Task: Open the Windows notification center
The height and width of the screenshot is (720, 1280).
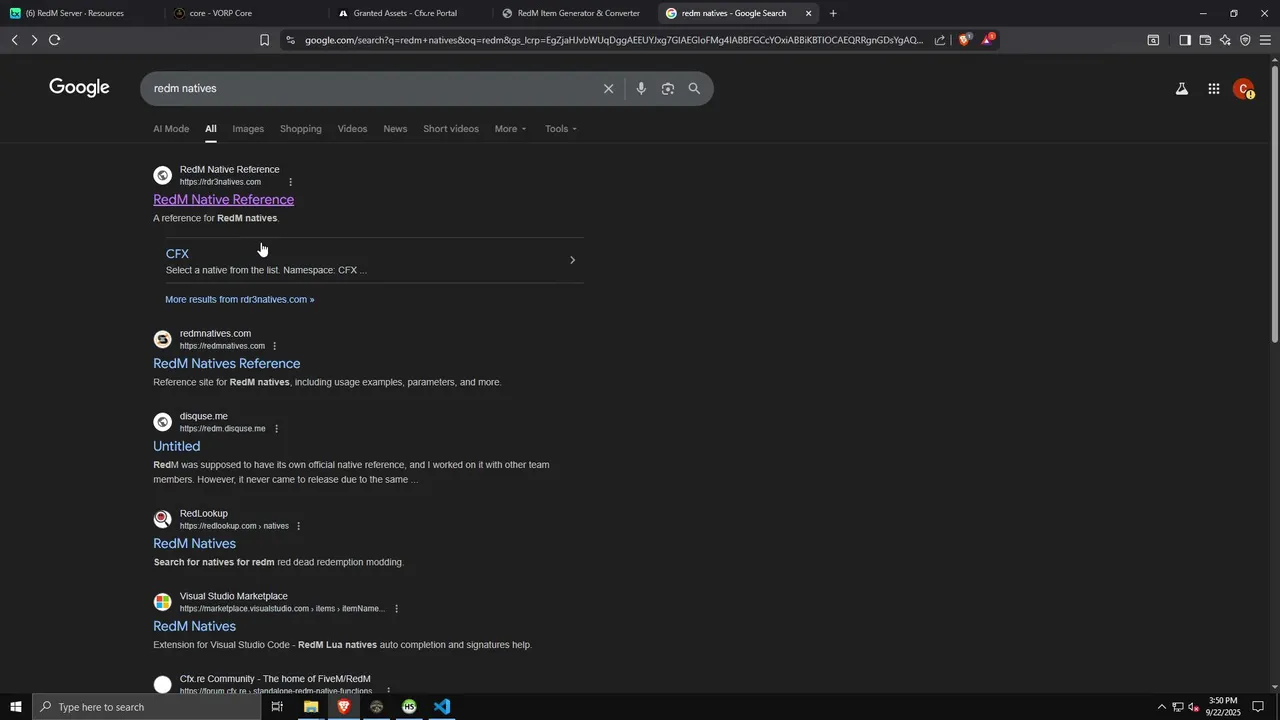Action: tap(1259, 707)
